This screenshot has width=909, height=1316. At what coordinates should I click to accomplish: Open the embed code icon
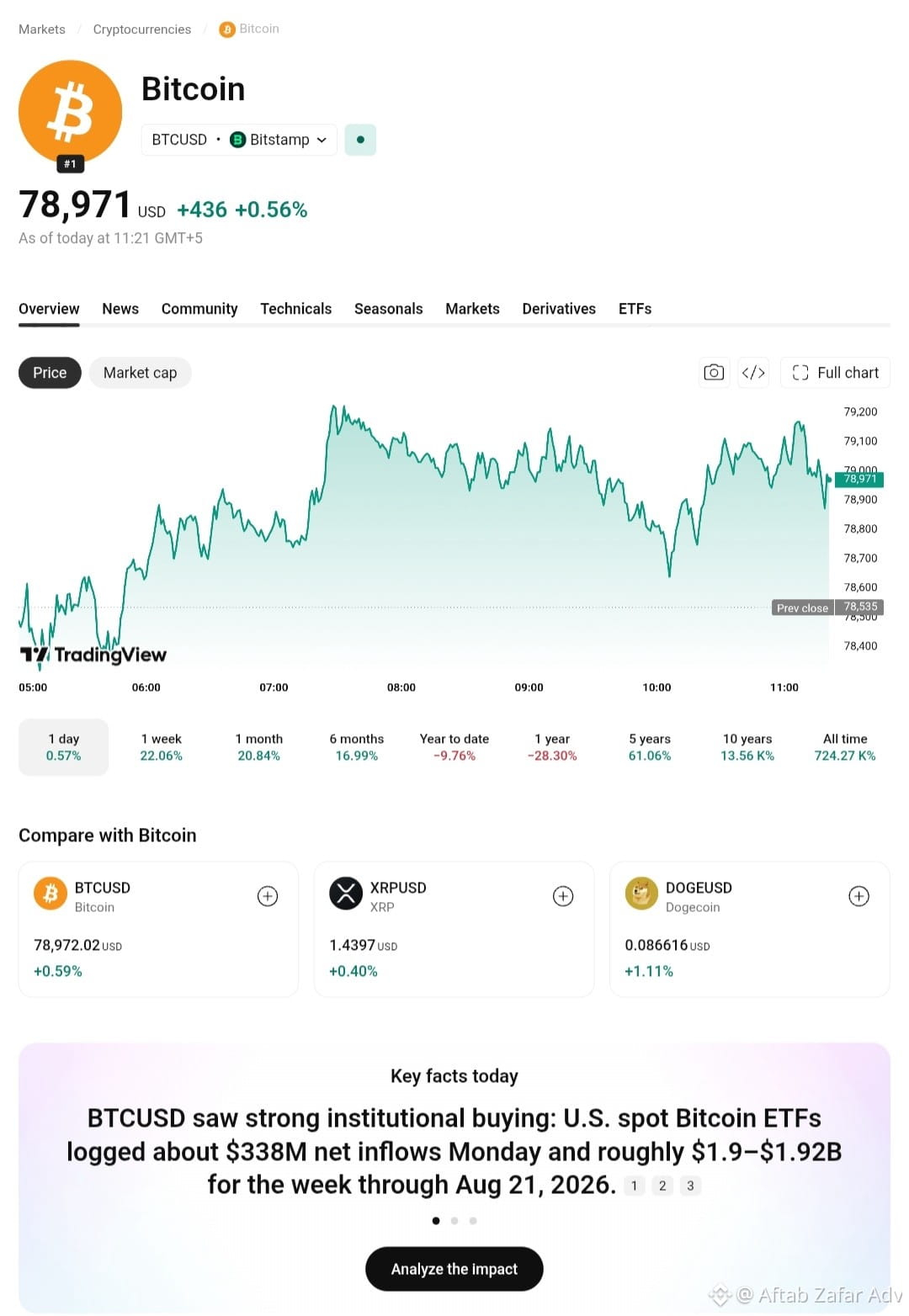[x=753, y=373]
